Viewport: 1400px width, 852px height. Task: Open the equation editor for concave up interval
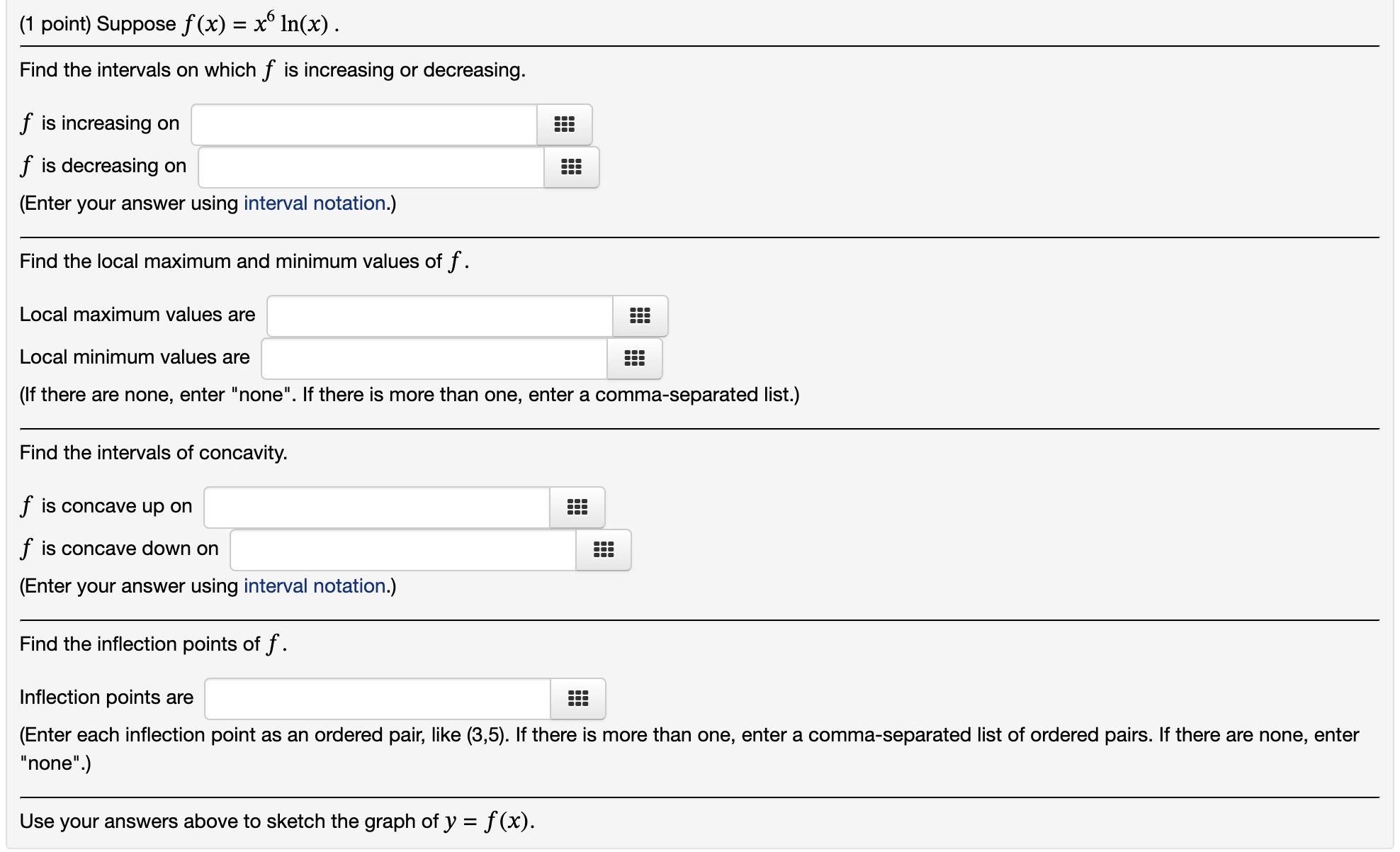tap(577, 508)
